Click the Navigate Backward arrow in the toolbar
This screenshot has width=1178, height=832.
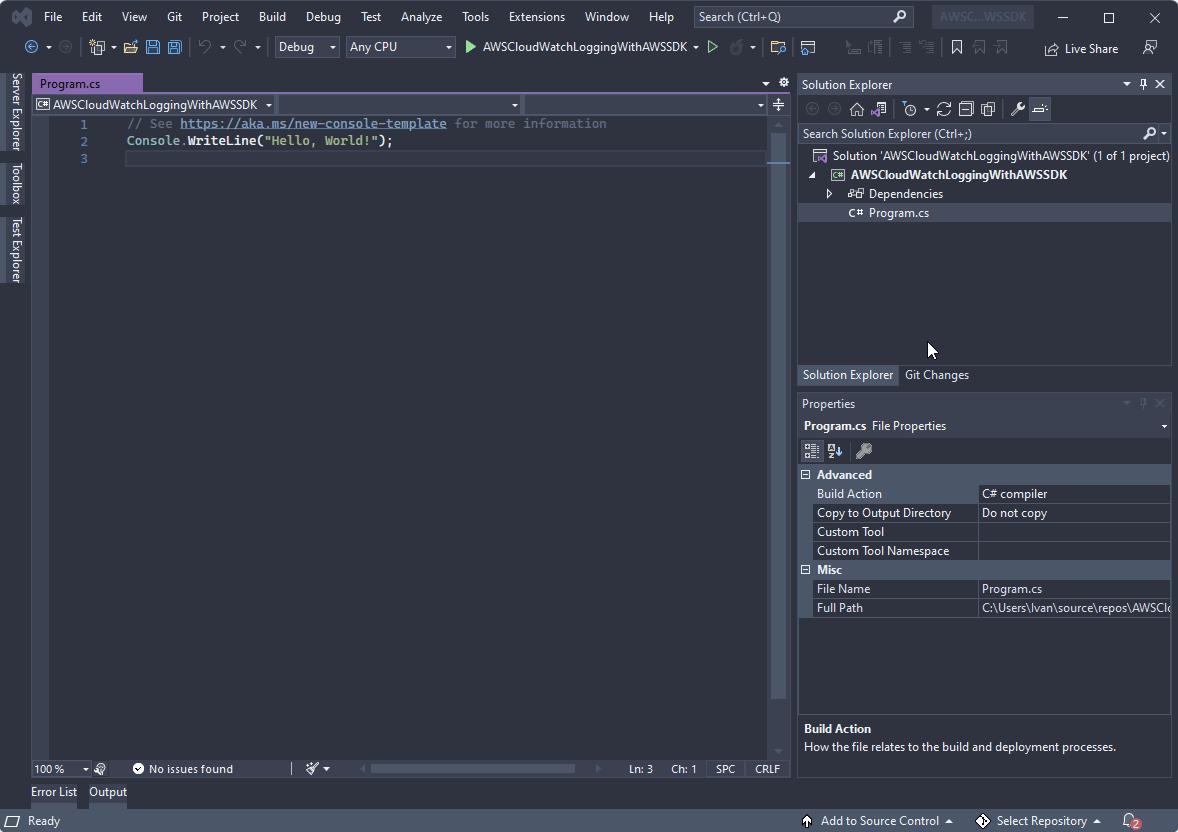[32, 47]
